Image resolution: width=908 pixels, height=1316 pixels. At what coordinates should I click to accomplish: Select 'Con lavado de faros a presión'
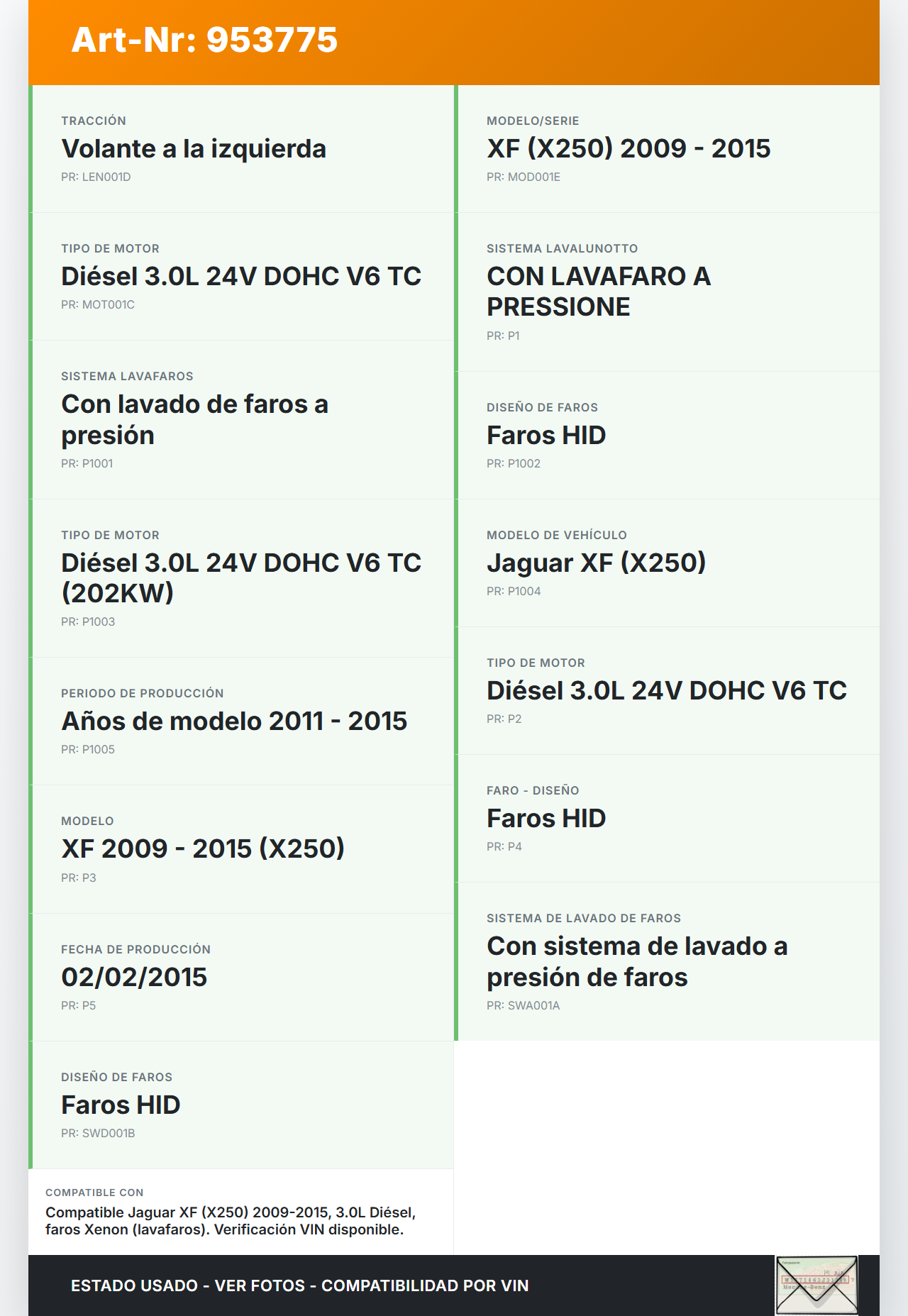coord(194,419)
